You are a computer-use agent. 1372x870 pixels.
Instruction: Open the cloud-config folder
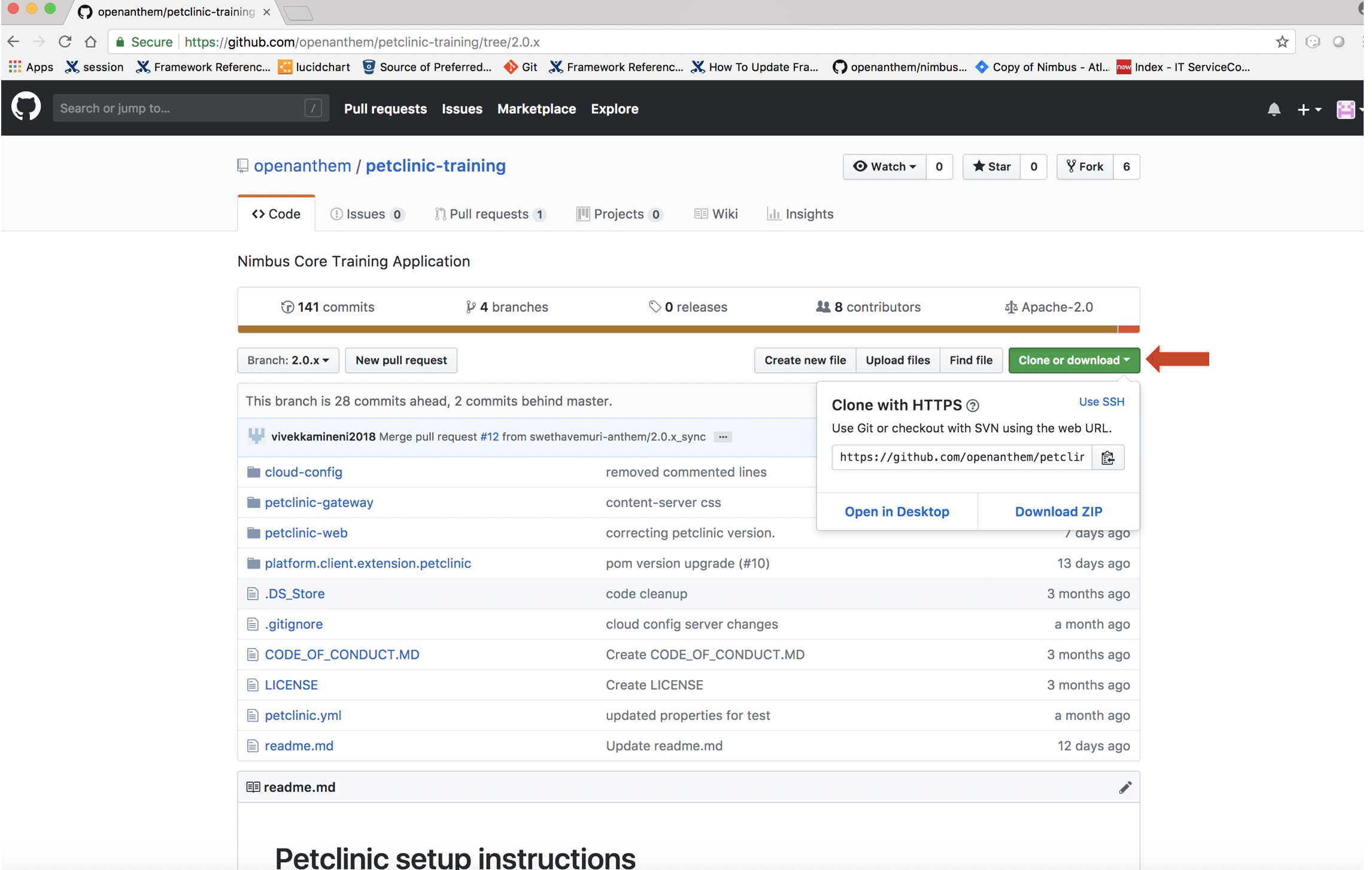tap(303, 472)
